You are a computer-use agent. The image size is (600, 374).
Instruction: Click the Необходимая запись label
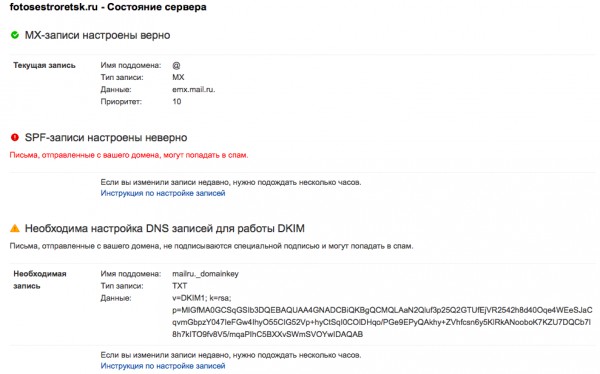pyautogui.click(x=40, y=280)
